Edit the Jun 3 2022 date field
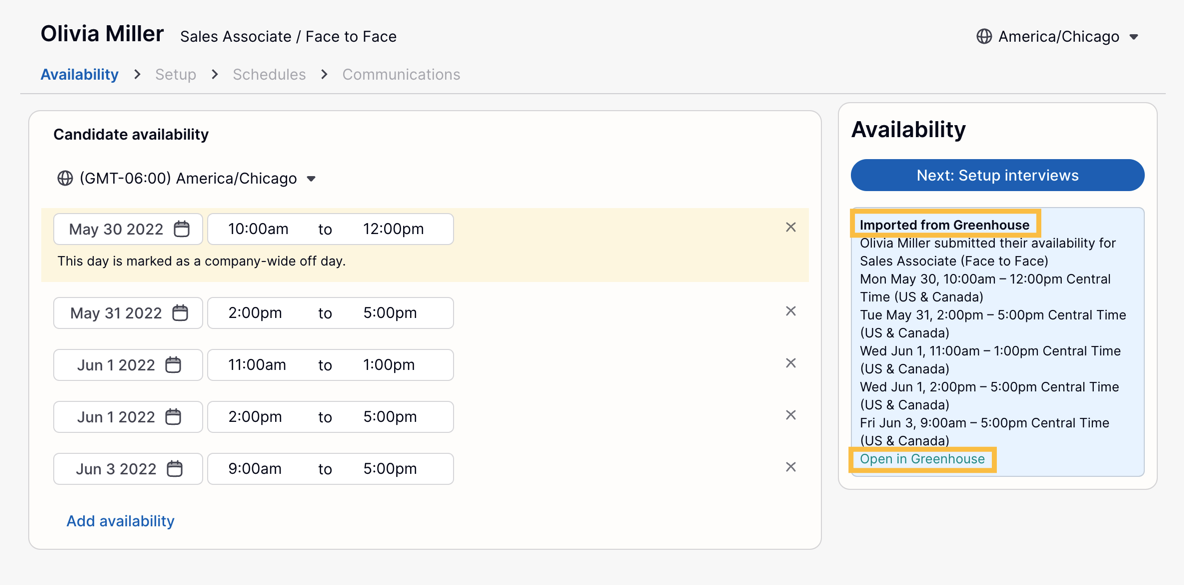1184x585 pixels. (x=128, y=469)
